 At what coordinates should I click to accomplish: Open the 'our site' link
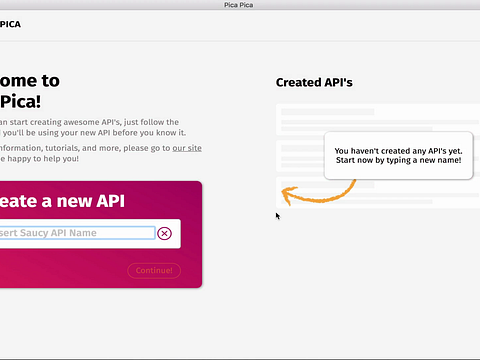click(x=187, y=148)
